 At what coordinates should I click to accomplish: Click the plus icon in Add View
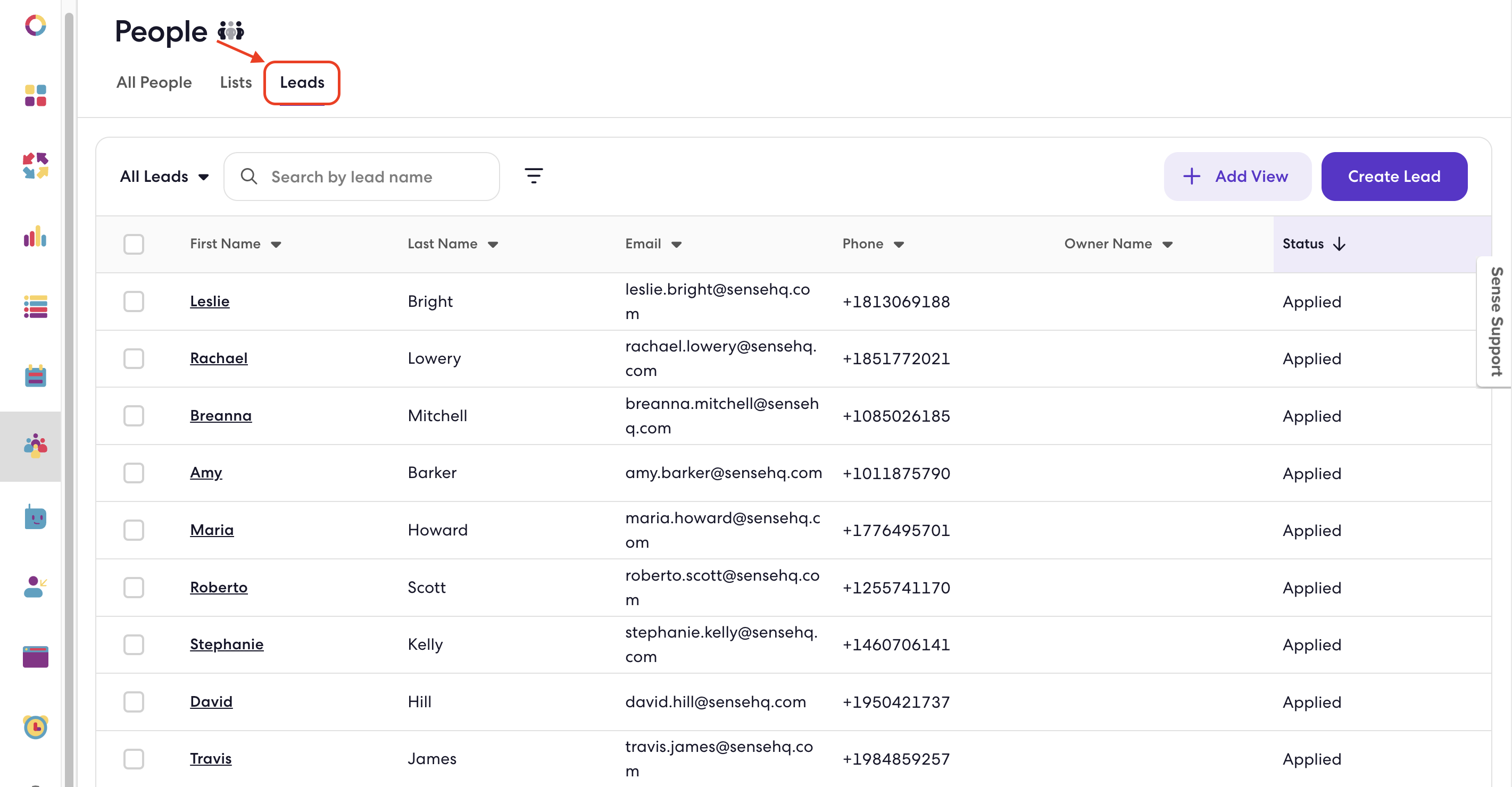pyautogui.click(x=1192, y=176)
